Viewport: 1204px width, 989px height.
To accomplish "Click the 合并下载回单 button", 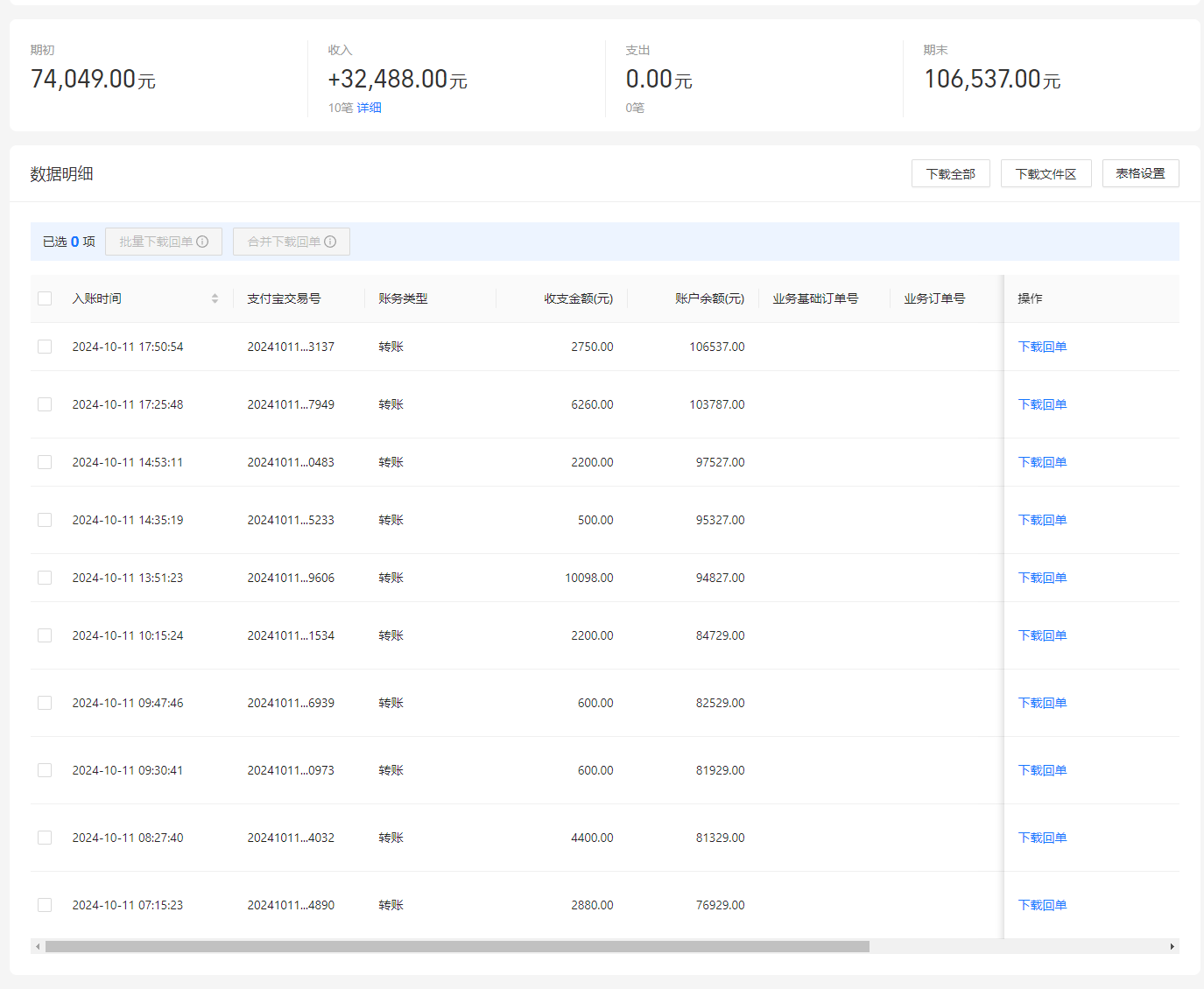I will [292, 242].
